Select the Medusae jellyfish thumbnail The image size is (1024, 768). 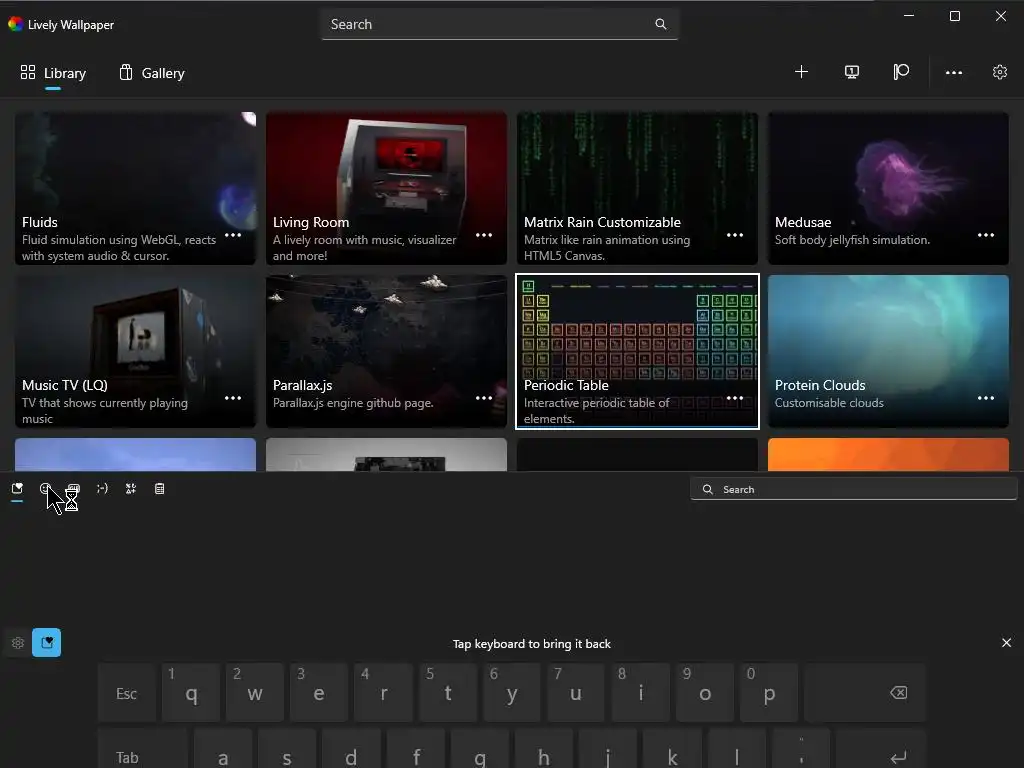pyautogui.click(x=888, y=188)
